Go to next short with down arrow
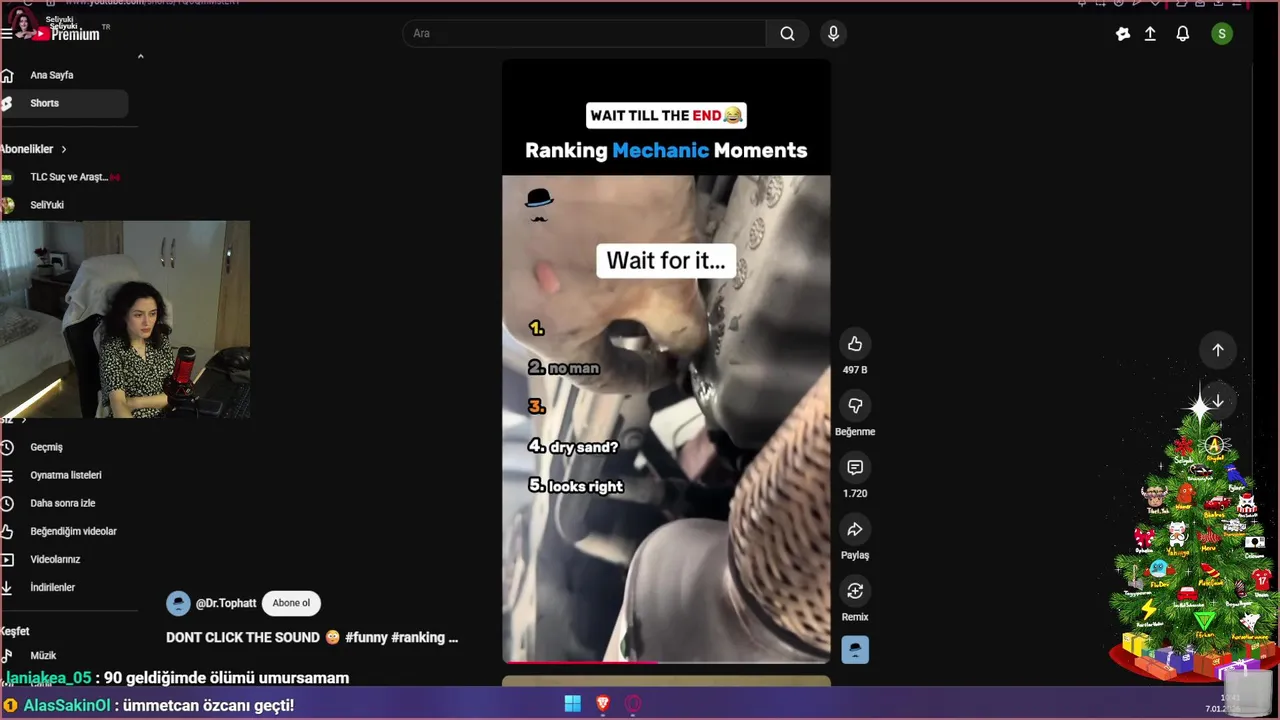Screen dimensions: 1280x720 (x=1218, y=401)
